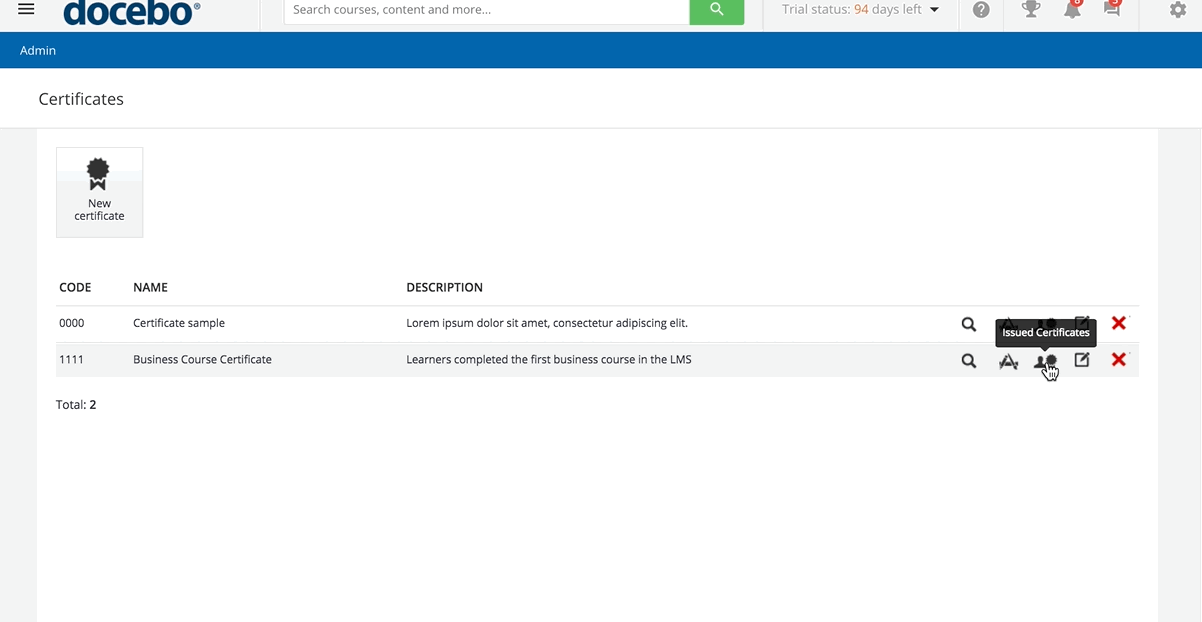
Task: Select the Admin menu item
Action: (x=38, y=50)
